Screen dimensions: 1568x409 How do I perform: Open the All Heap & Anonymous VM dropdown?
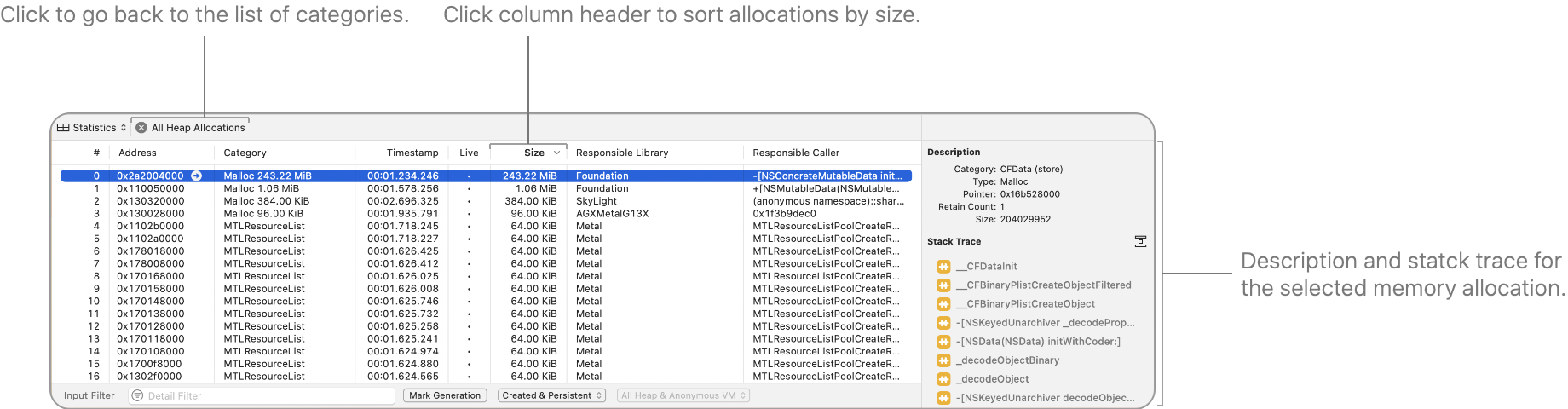pyautogui.click(x=683, y=396)
